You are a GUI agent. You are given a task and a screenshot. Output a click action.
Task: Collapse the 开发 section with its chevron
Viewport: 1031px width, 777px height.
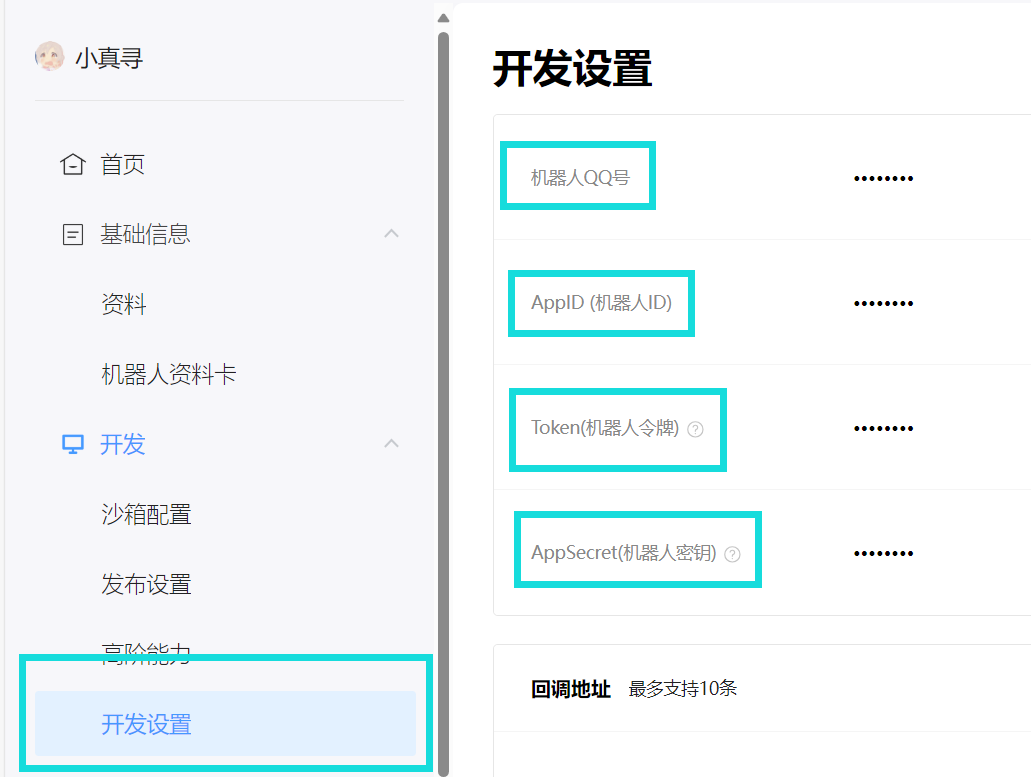point(392,443)
